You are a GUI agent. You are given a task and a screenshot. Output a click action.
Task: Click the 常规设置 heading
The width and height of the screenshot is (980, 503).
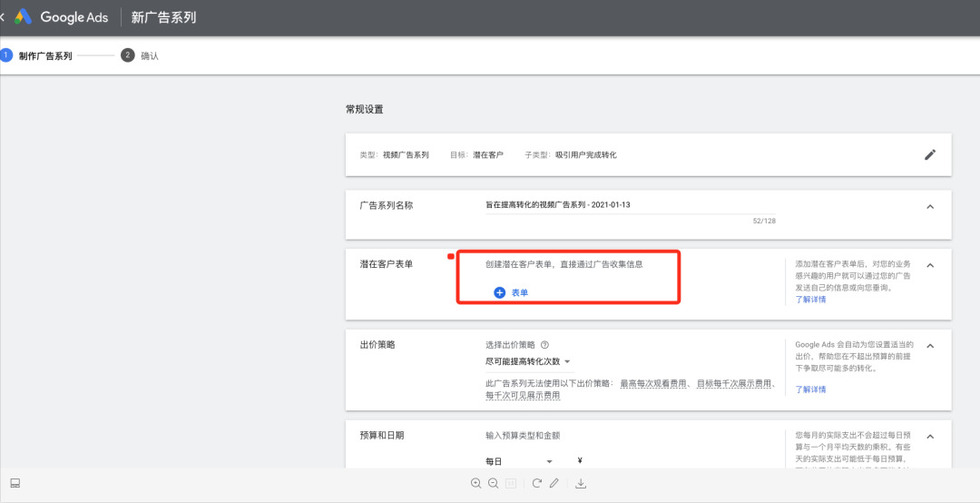tap(364, 110)
